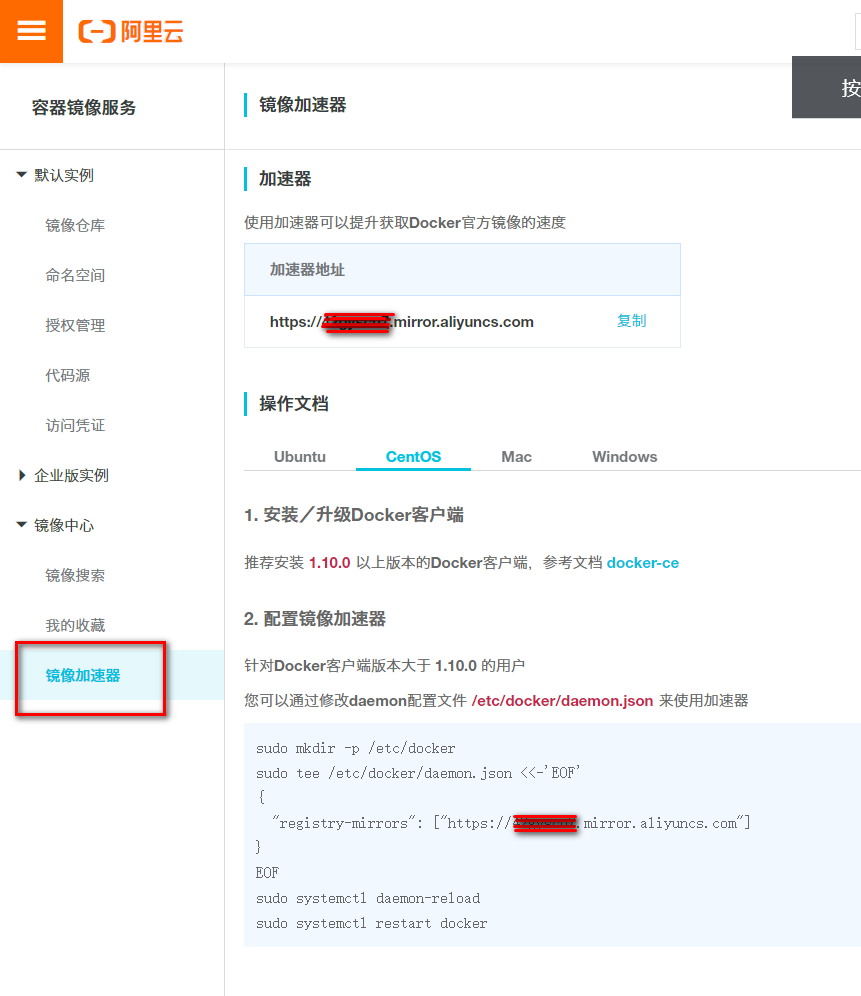Open the hamburger menu icon
Screen dimensions: 861x996
click(x=31, y=30)
